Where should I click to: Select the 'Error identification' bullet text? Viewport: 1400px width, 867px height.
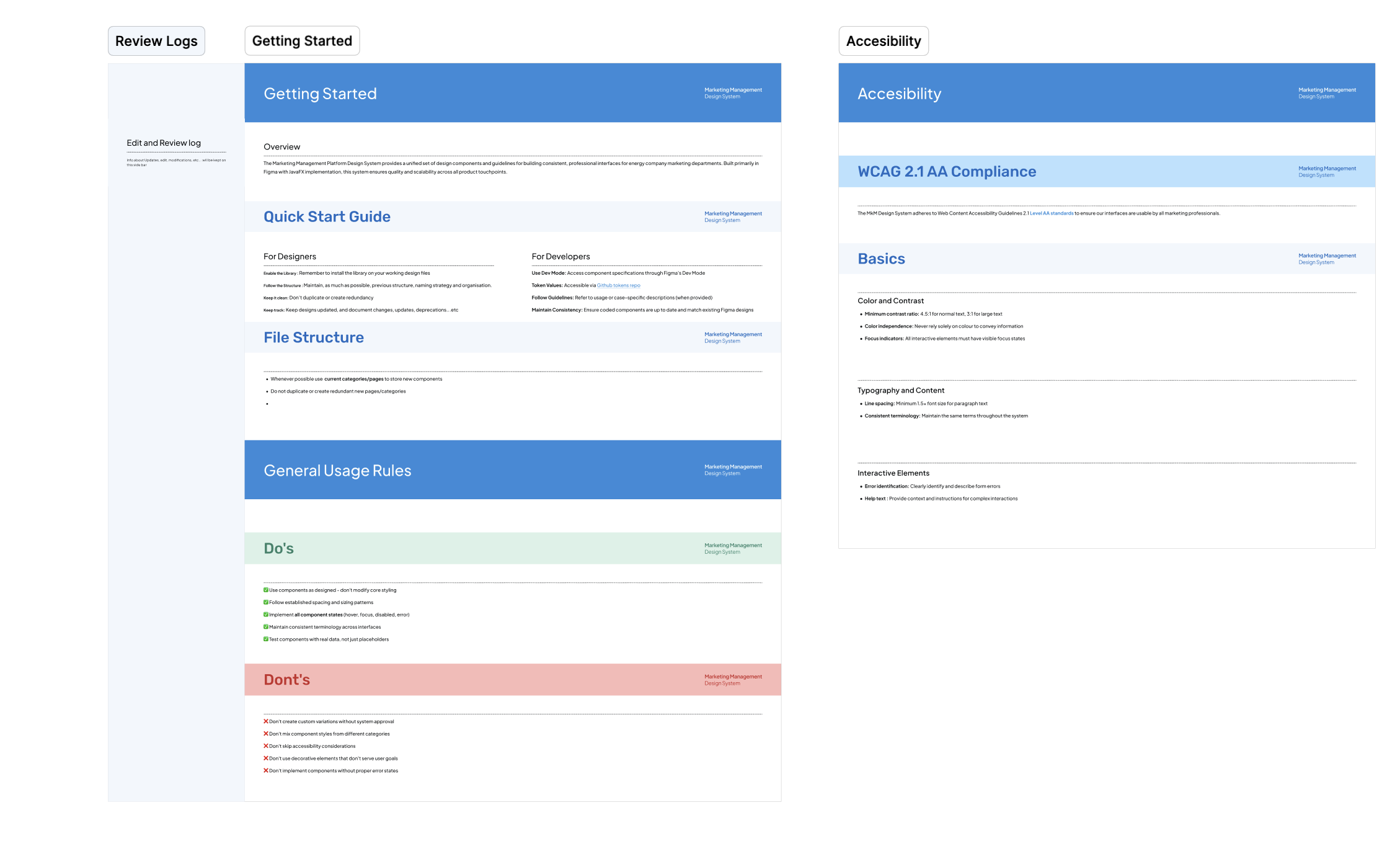[x=932, y=486]
